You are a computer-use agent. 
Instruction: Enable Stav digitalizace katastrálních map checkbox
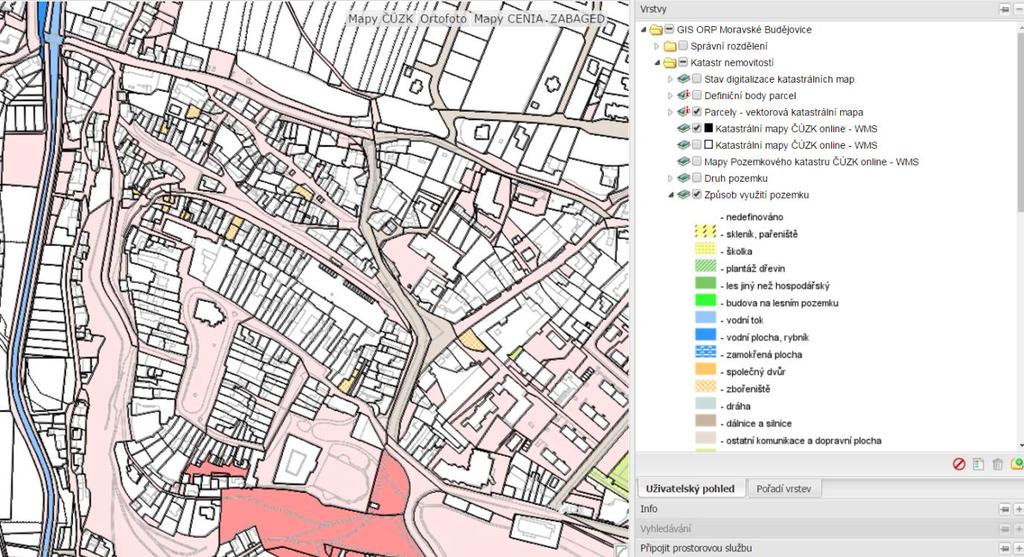point(697,79)
